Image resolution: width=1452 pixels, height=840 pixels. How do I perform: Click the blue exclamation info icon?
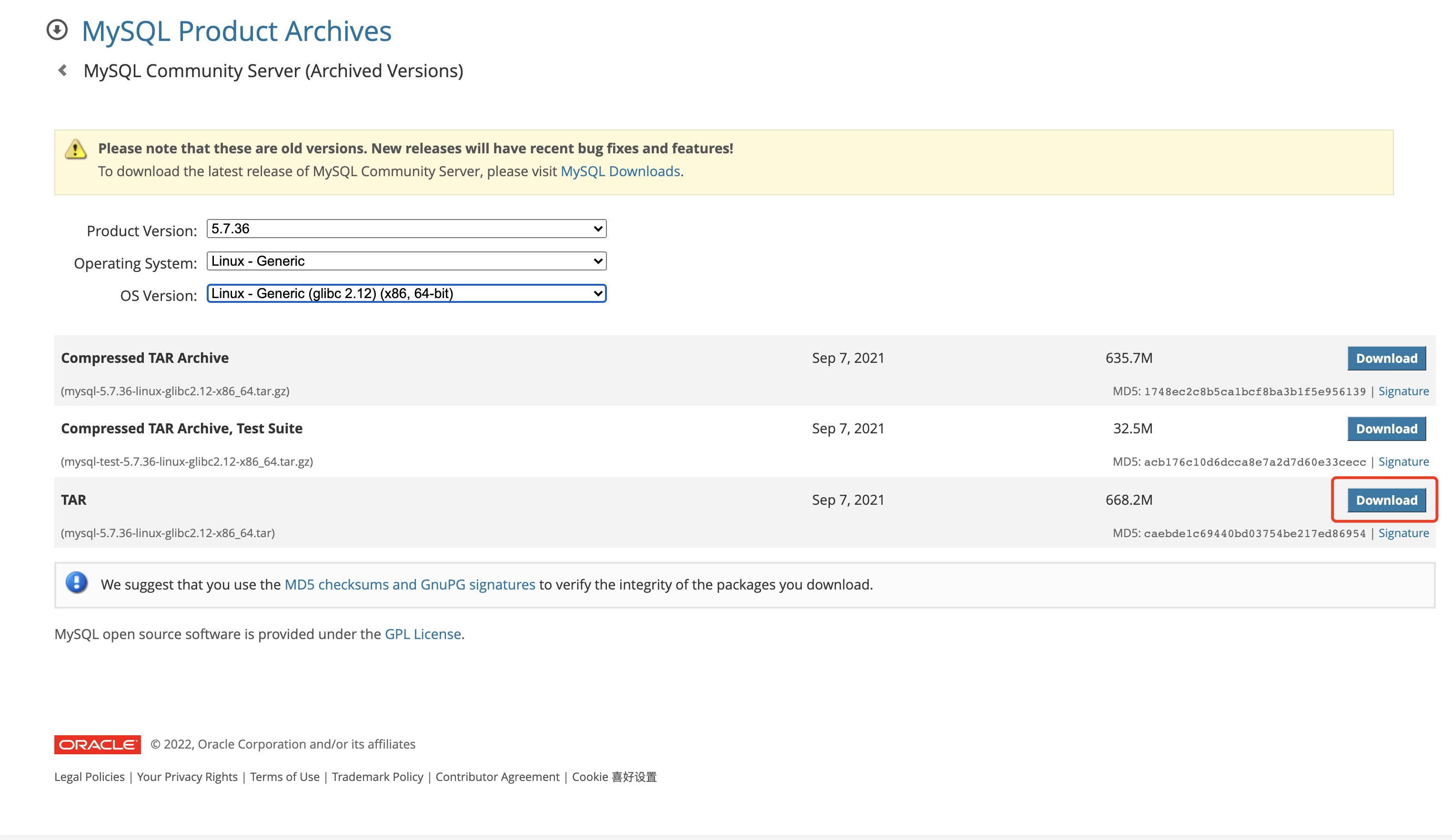[x=76, y=582]
